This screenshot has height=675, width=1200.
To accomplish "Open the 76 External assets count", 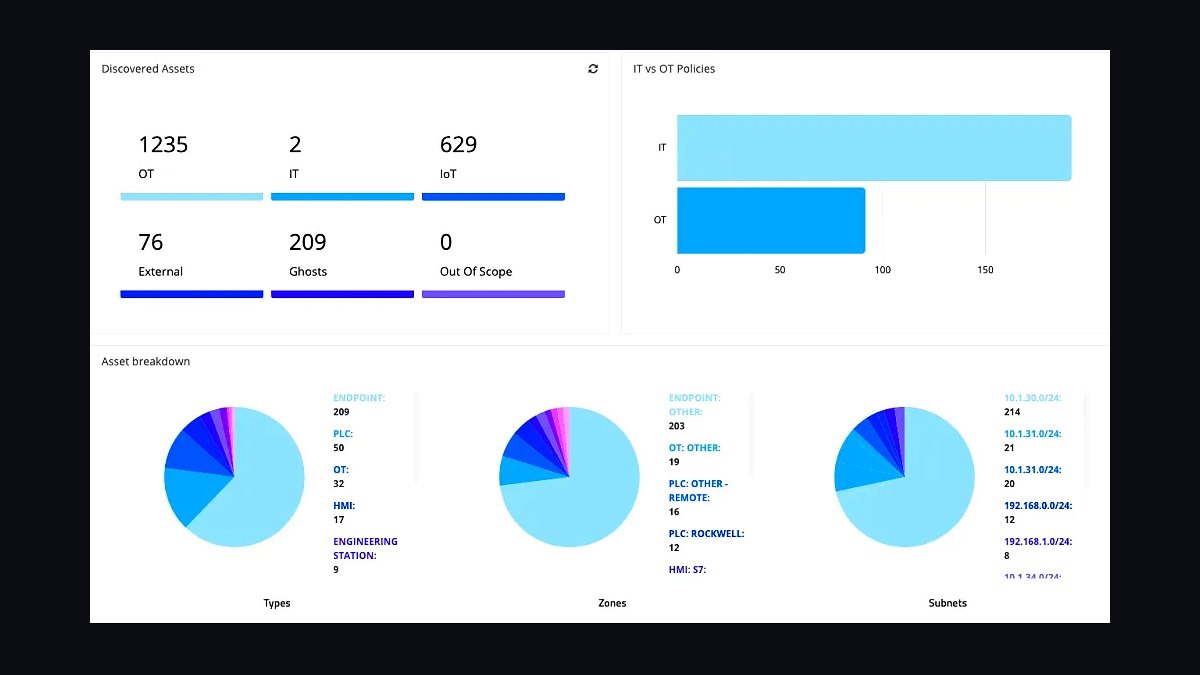I will click(150, 243).
